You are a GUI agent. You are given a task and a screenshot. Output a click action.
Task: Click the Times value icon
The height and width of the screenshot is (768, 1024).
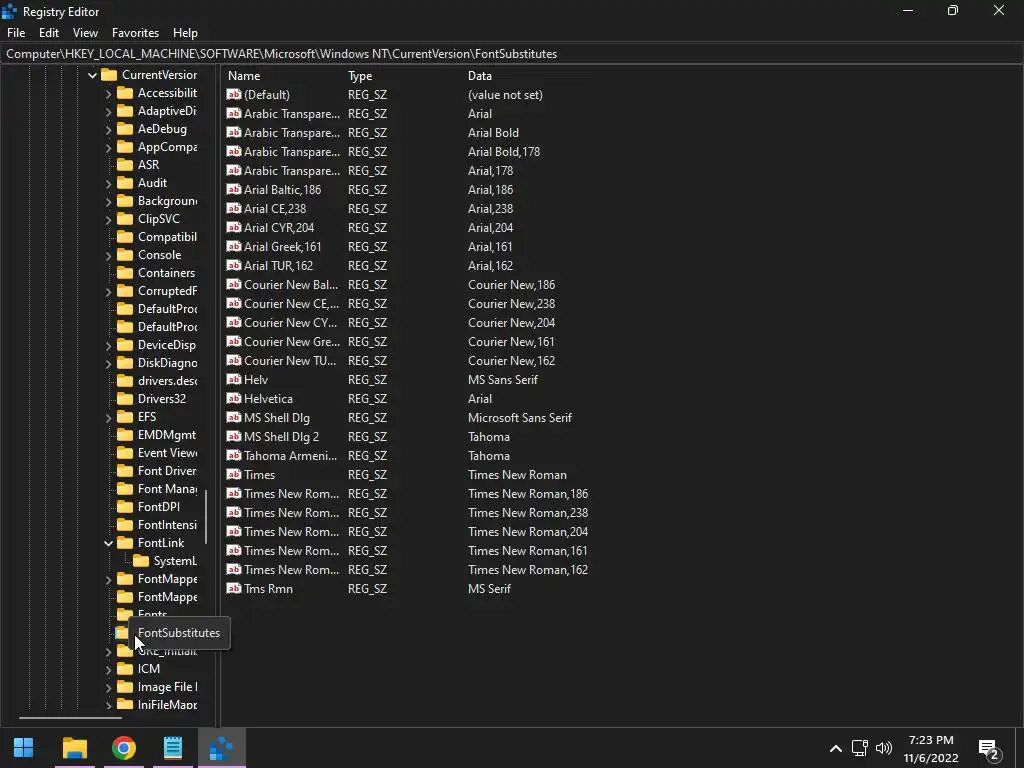234,475
